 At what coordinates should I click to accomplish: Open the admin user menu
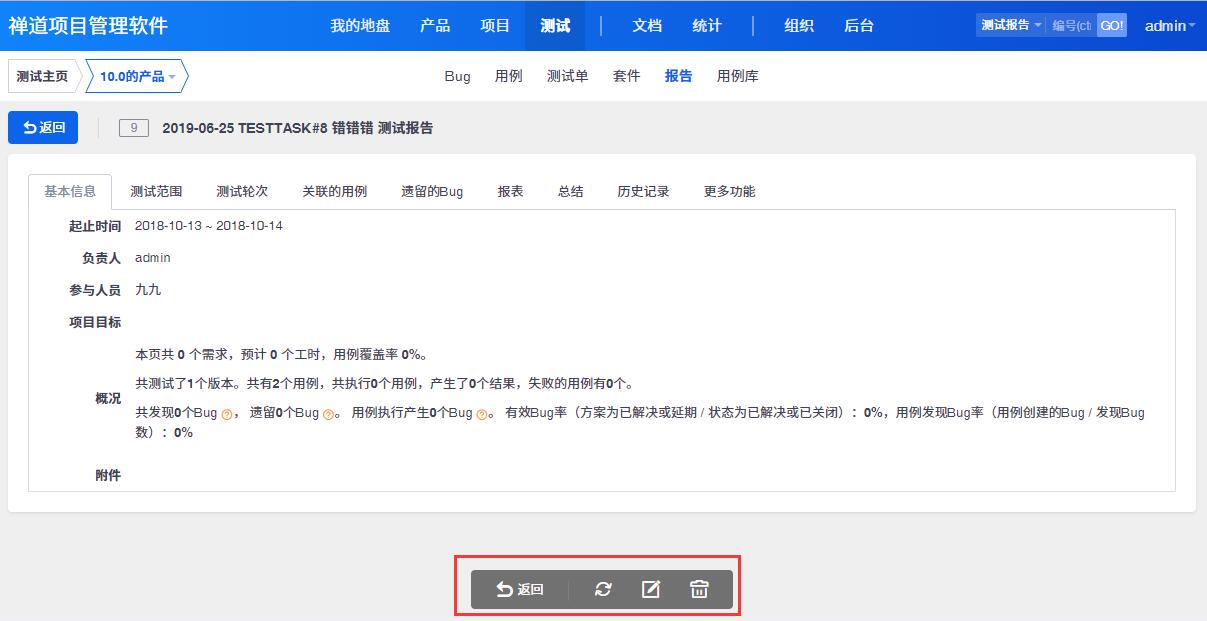[x=1169, y=26]
